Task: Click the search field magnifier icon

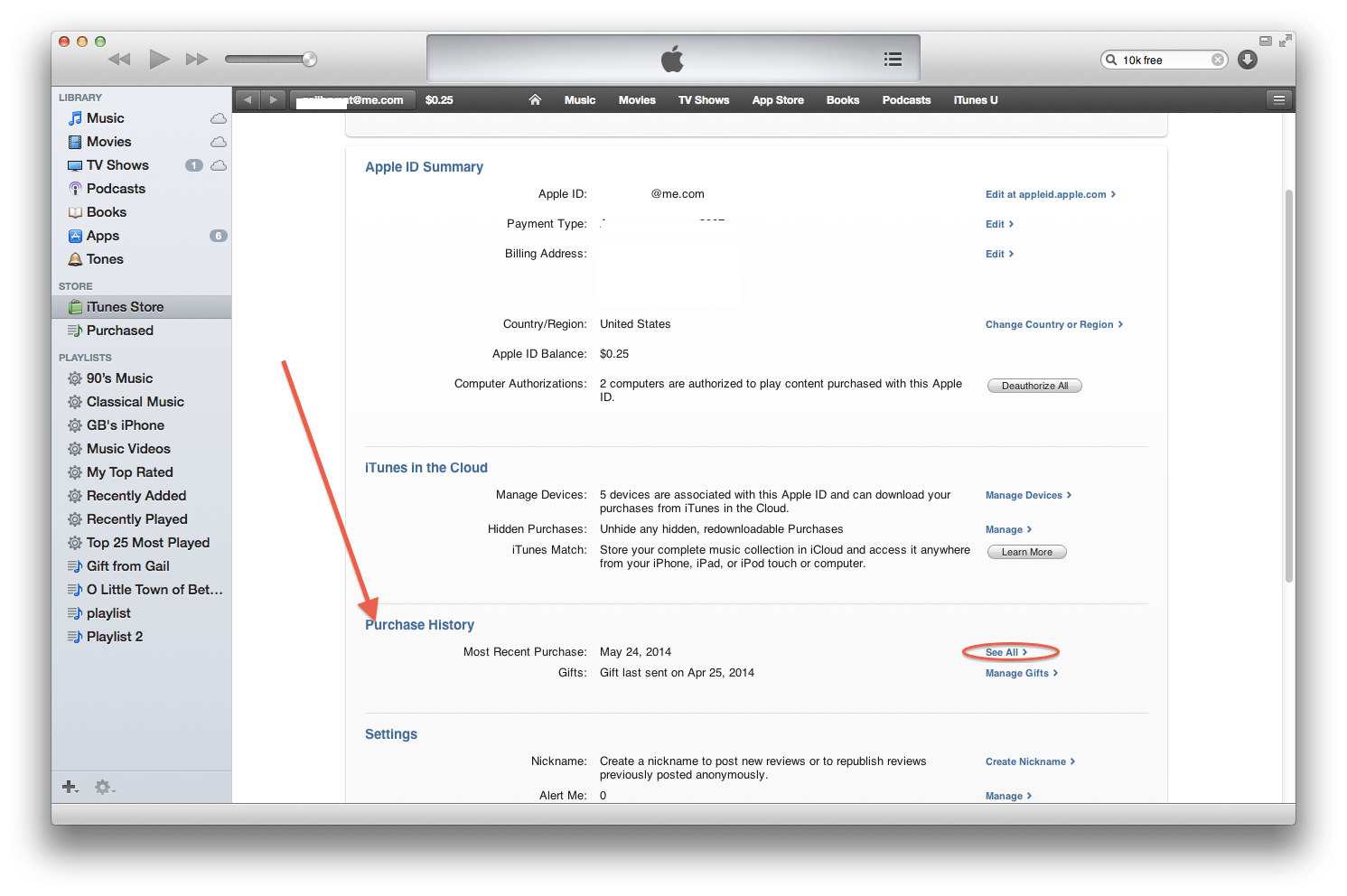Action: click(x=1111, y=60)
